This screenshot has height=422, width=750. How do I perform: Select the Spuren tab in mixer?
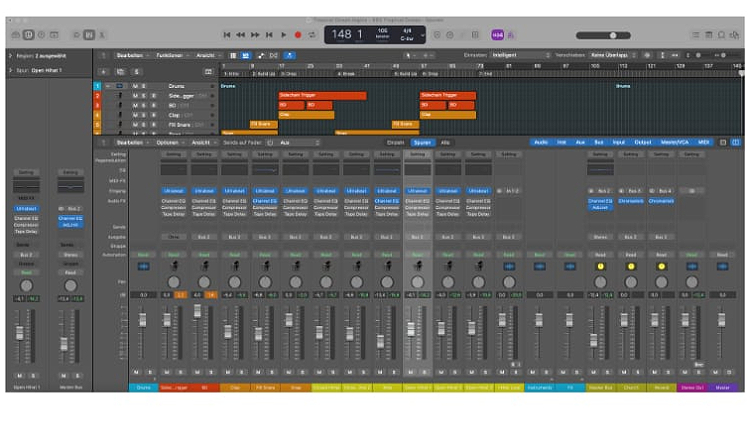click(x=421, y=143)
